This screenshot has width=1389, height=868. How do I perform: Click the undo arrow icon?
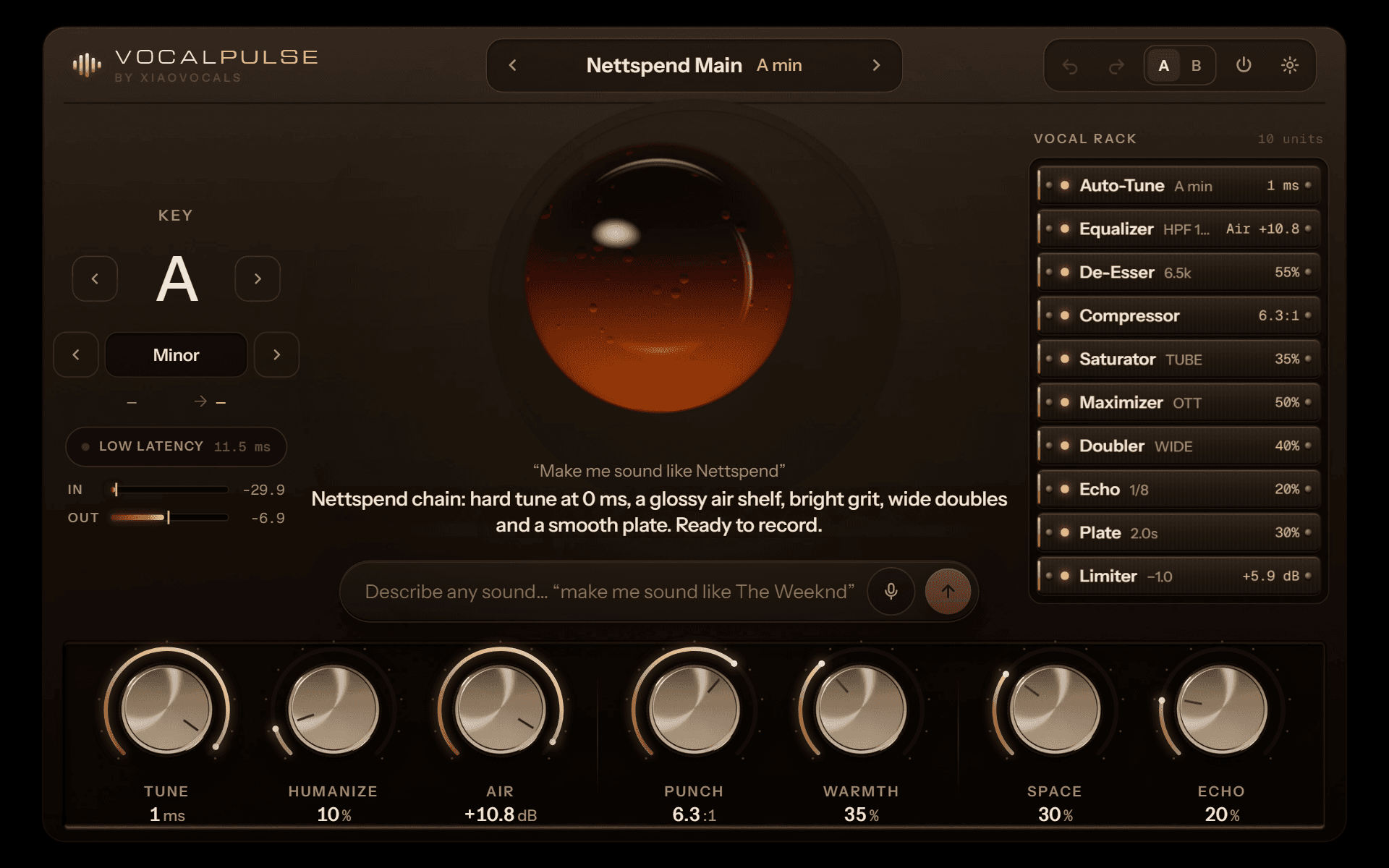click(1070, 67)
